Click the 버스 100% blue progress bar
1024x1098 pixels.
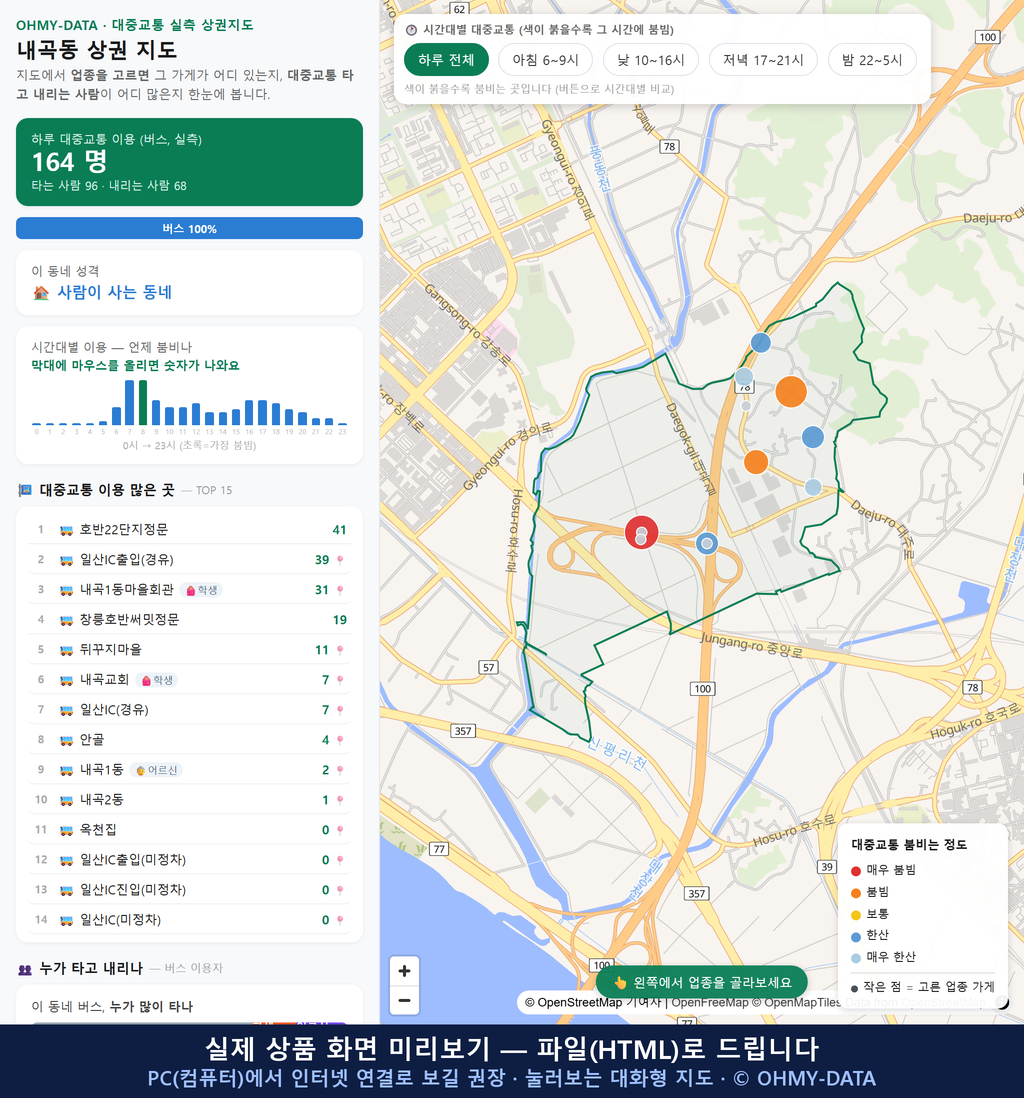point(189,228)
